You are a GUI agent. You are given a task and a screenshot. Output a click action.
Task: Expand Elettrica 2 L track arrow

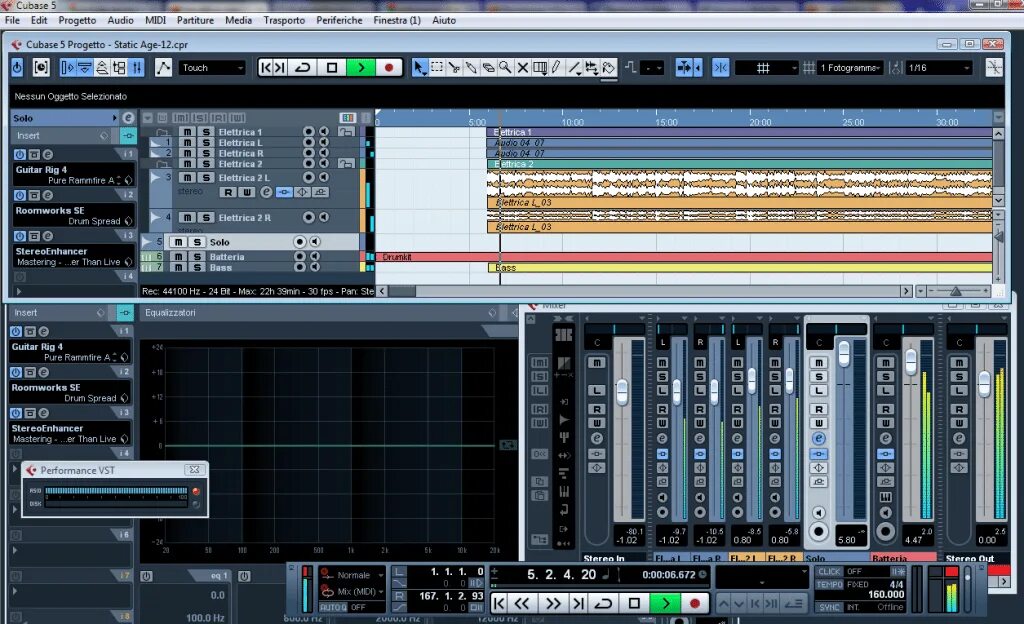pos(155,177)
